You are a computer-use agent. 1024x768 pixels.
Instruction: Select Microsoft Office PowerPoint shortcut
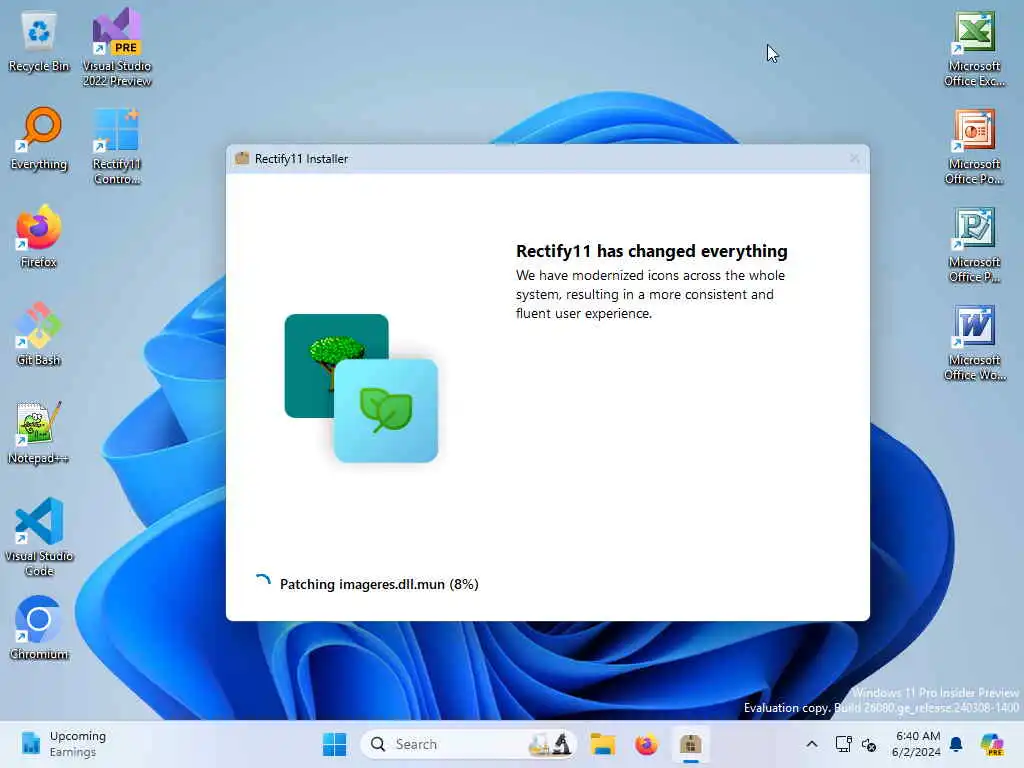point(974,147)
